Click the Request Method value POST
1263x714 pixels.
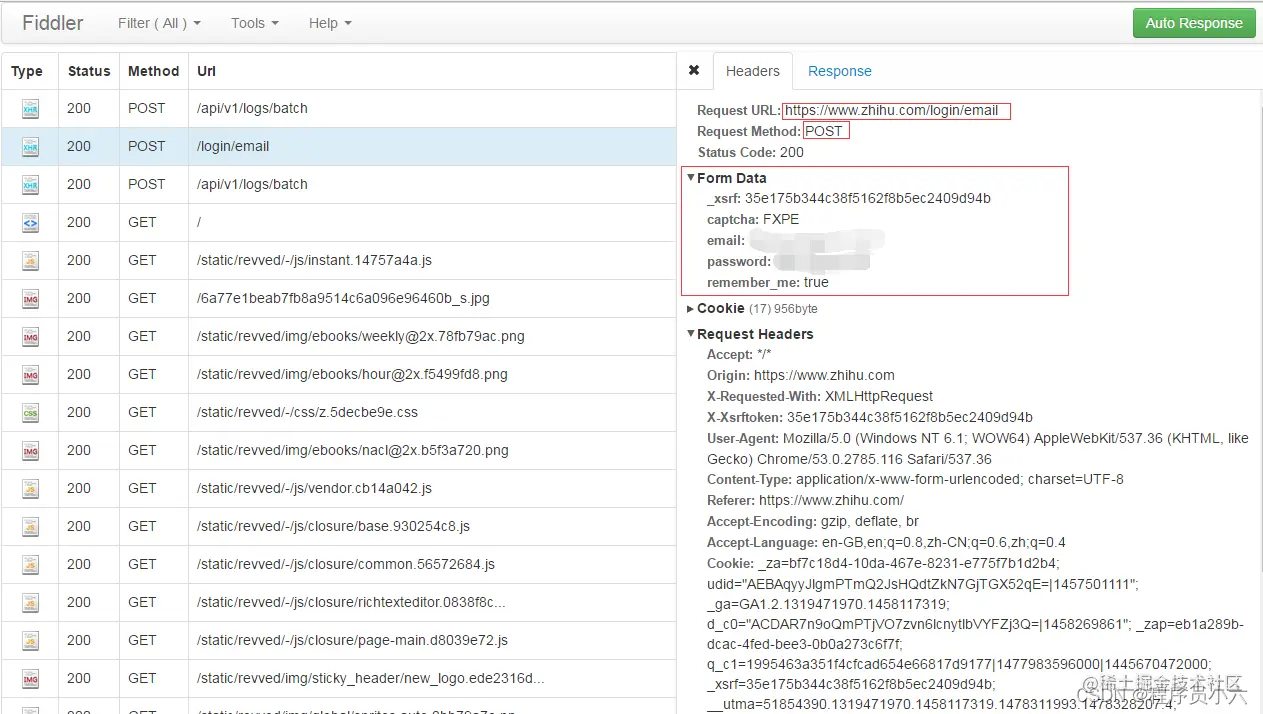[x=824, y=131]
